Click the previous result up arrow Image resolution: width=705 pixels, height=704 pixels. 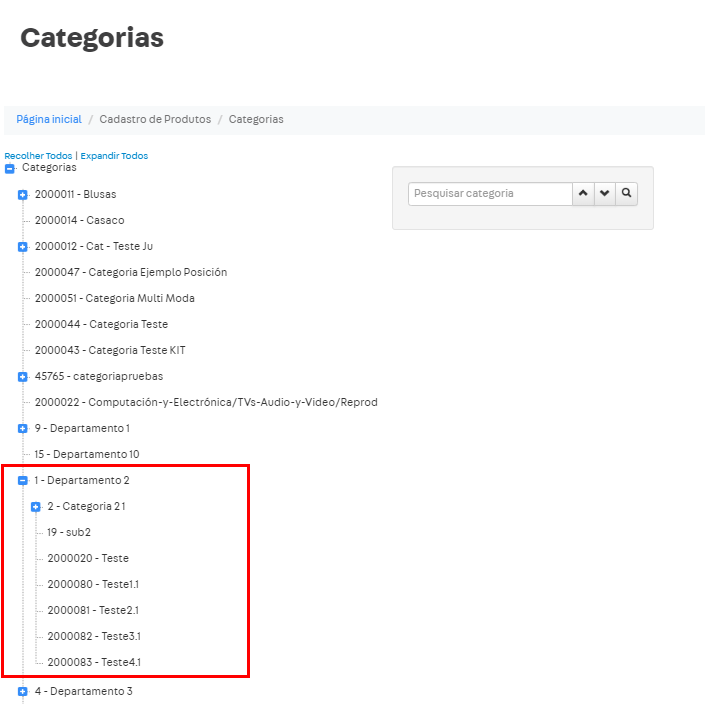click(x=583, y=193)
